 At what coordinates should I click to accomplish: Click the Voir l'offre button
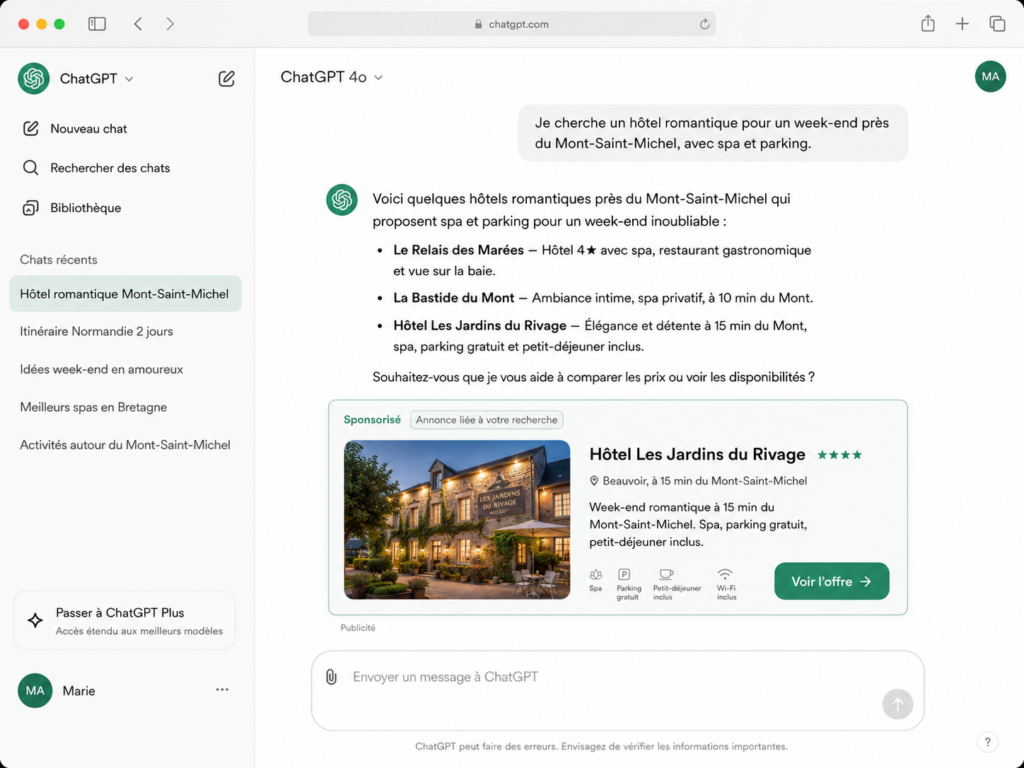[831, 581]
